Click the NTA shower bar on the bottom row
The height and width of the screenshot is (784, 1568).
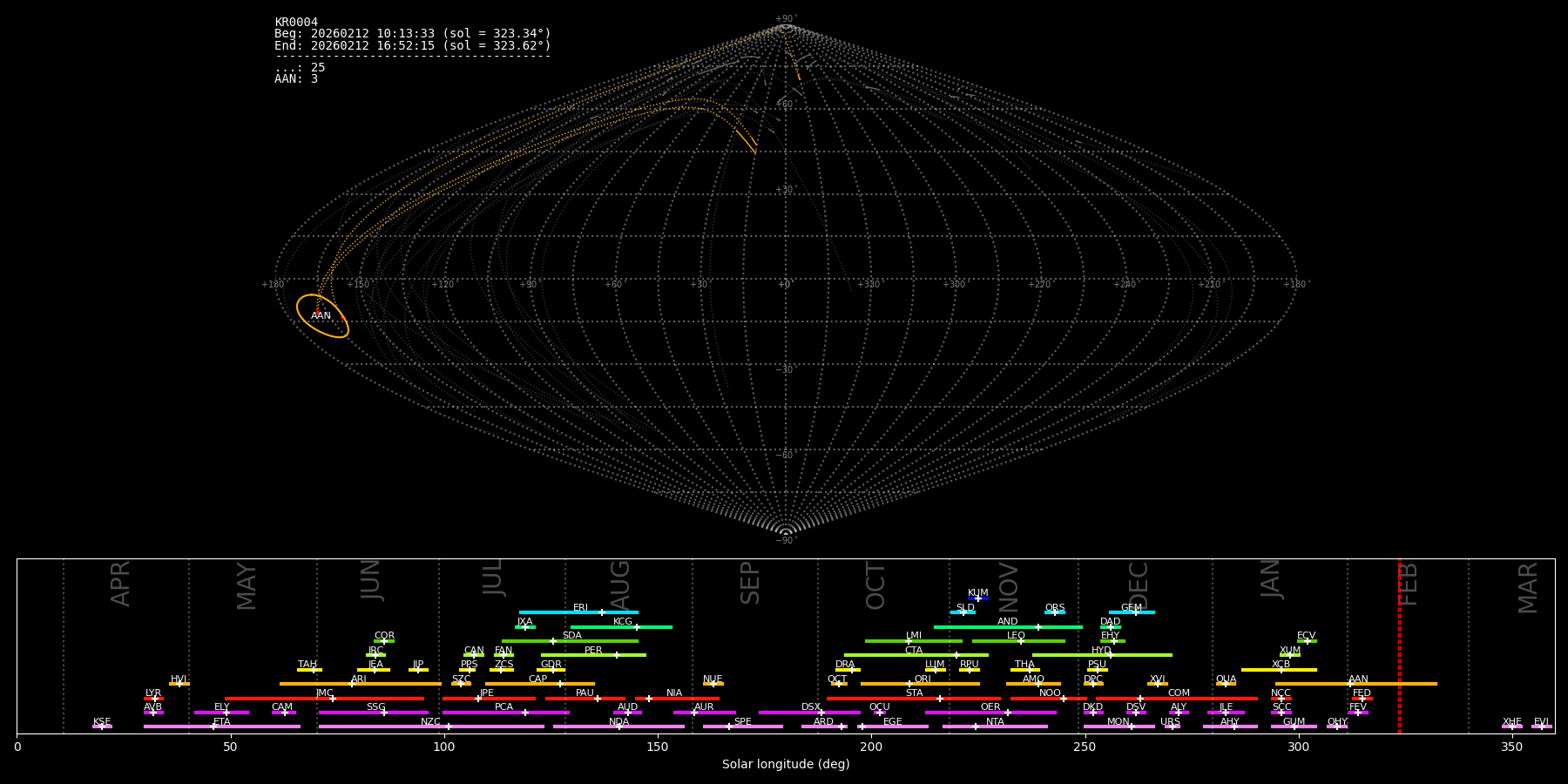995,727
